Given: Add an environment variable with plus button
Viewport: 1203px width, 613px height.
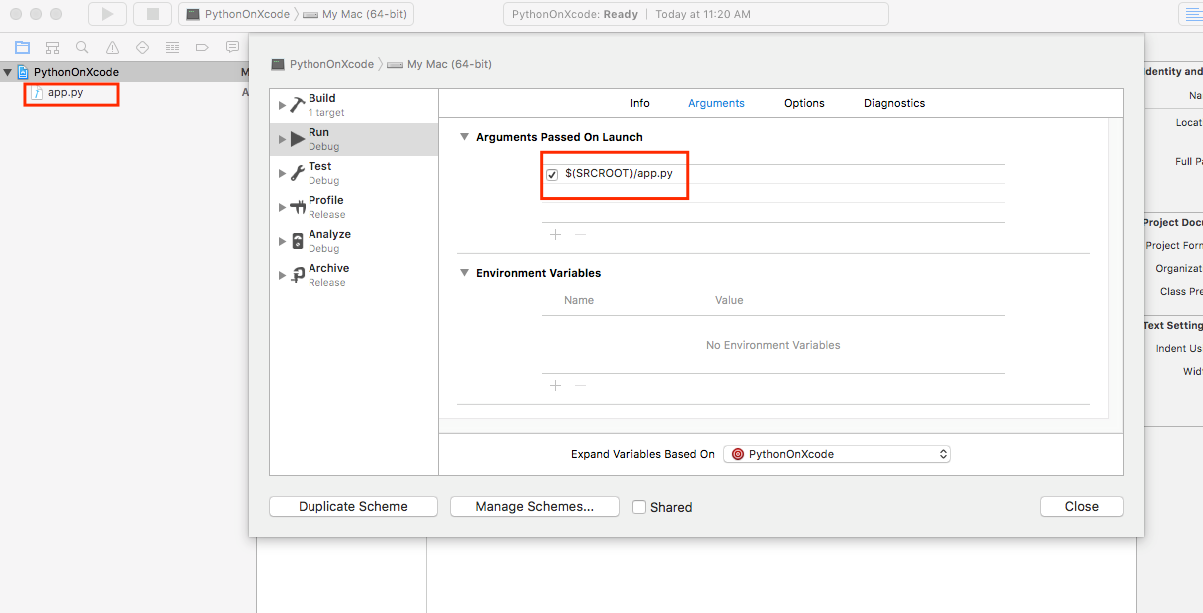Looking at the screenshot, I should (556, 385).
